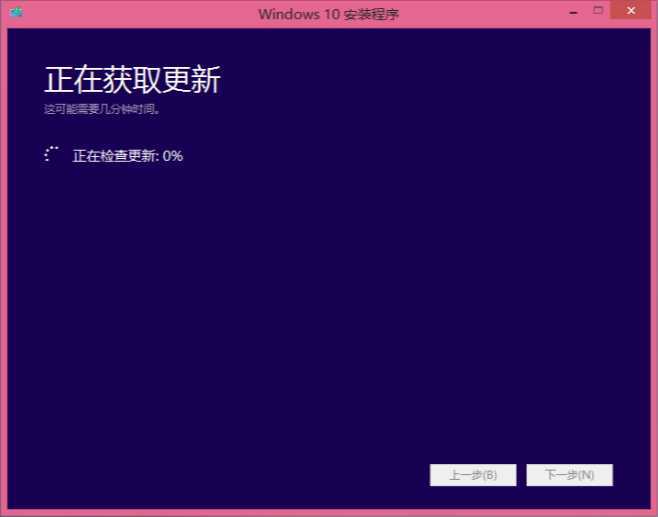Screen dimensions: 658x517
Task: Click the 下一步(N) next button
Action: [569, 475]
